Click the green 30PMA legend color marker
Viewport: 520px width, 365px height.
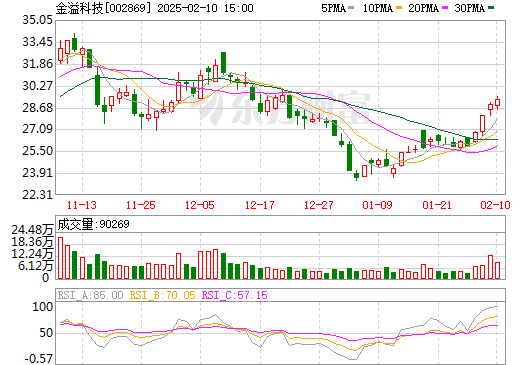[491, 8]
